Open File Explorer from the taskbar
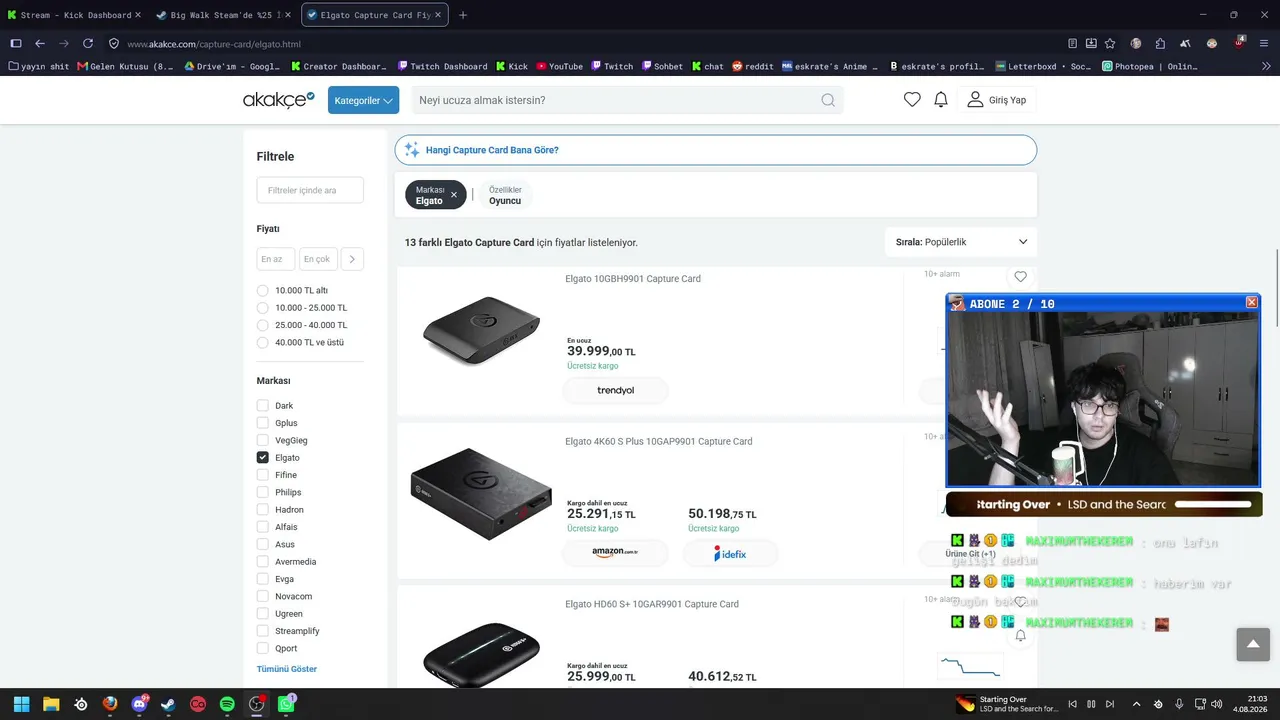This screenshot has width=1280, height=720. point(50,704)
